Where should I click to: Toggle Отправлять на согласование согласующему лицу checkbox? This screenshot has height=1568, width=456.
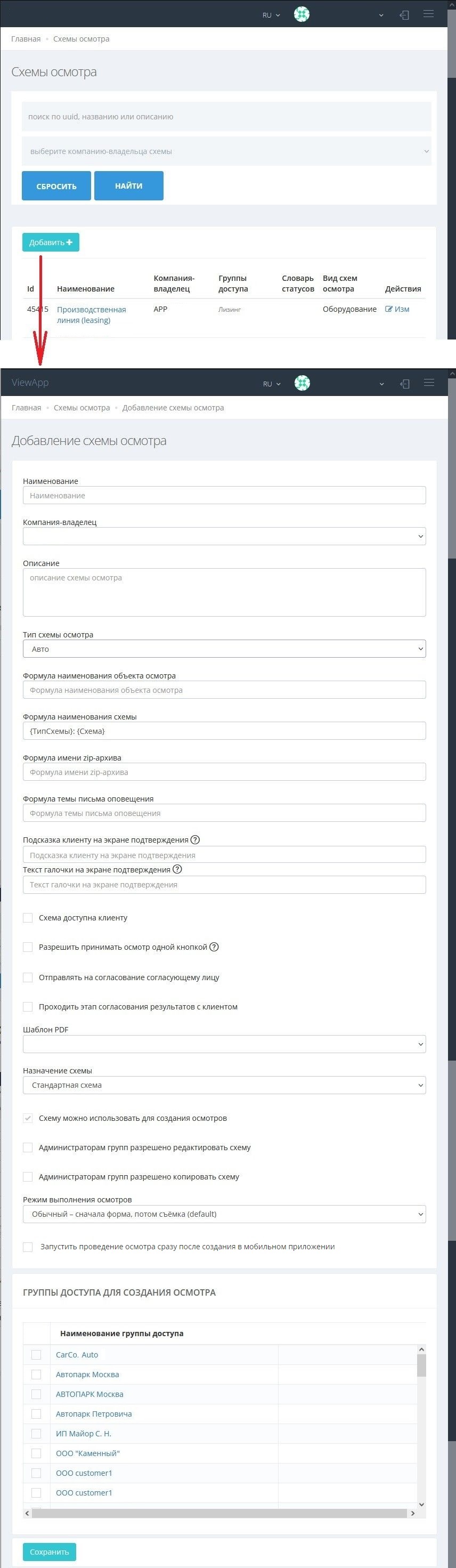(x=28, y=977)
